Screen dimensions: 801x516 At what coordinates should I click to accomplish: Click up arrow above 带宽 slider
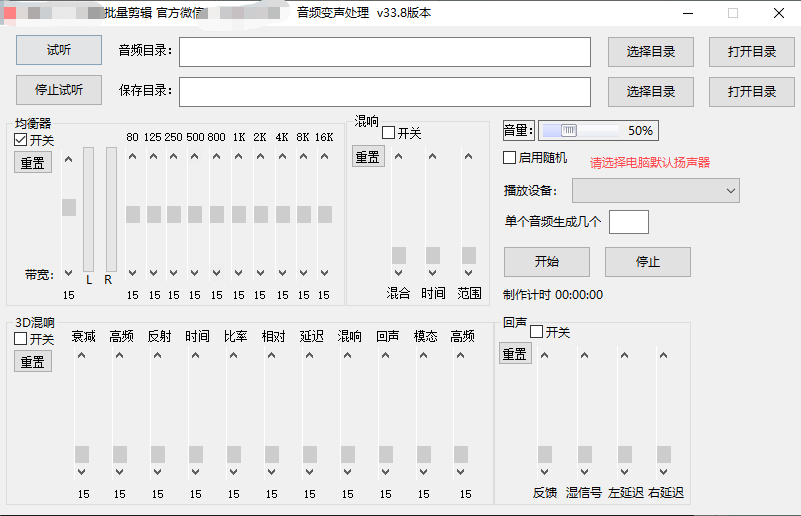[x=68, y=158]
